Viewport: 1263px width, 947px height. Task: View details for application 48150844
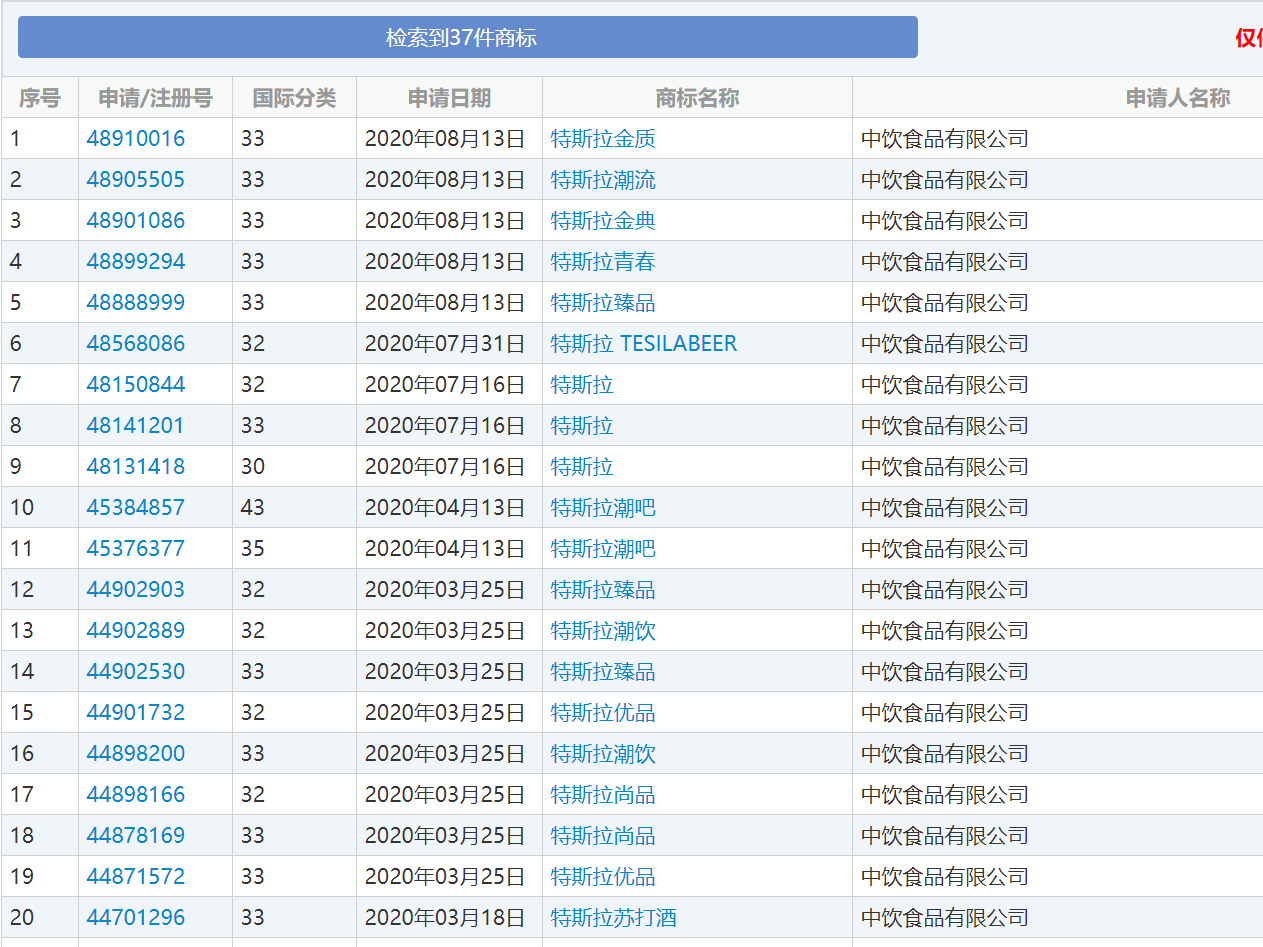click(x=136, y=385)
